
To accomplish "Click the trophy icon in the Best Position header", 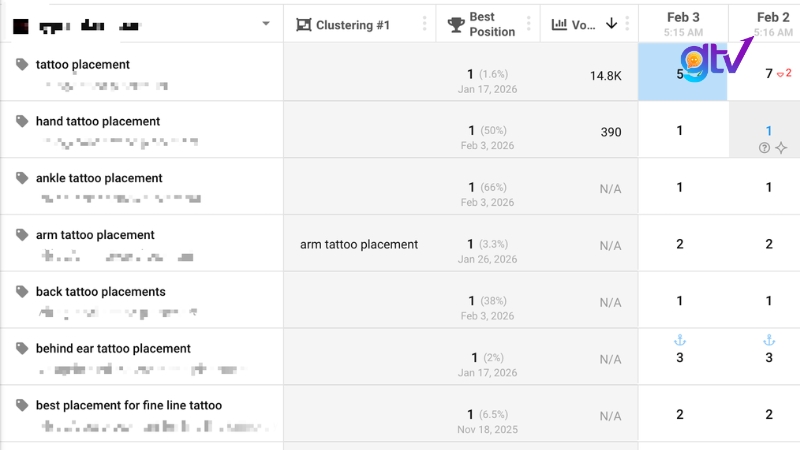I will [x=455, y=24].
